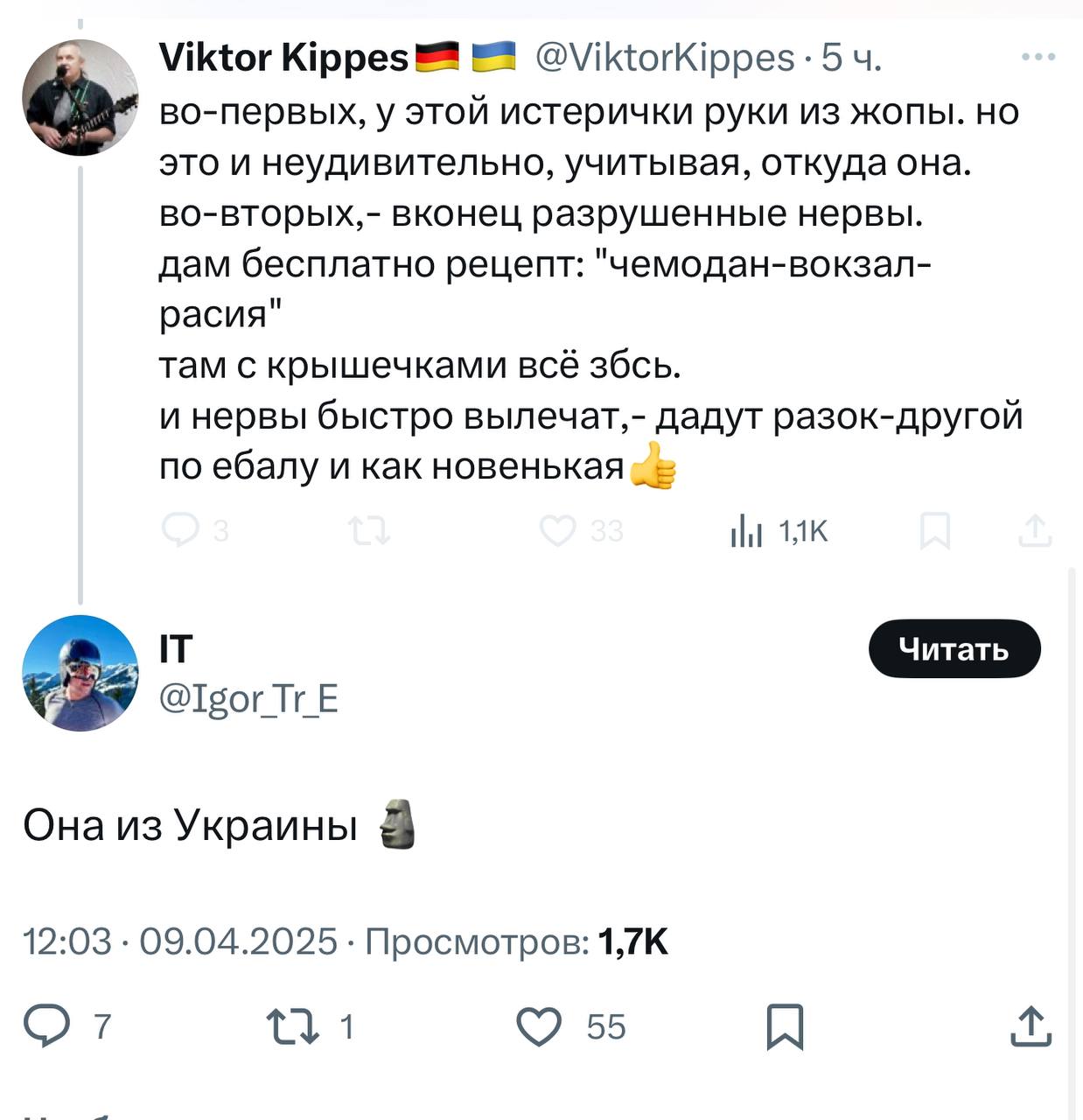Open the 5 ч. timestamp link
Image resolution: width=1083 pixels, height=1120 pixels.
851,58
